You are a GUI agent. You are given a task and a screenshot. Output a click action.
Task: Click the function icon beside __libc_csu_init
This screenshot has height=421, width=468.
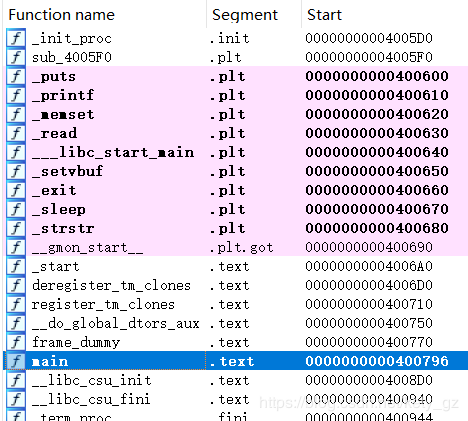[x=16, y=380]
